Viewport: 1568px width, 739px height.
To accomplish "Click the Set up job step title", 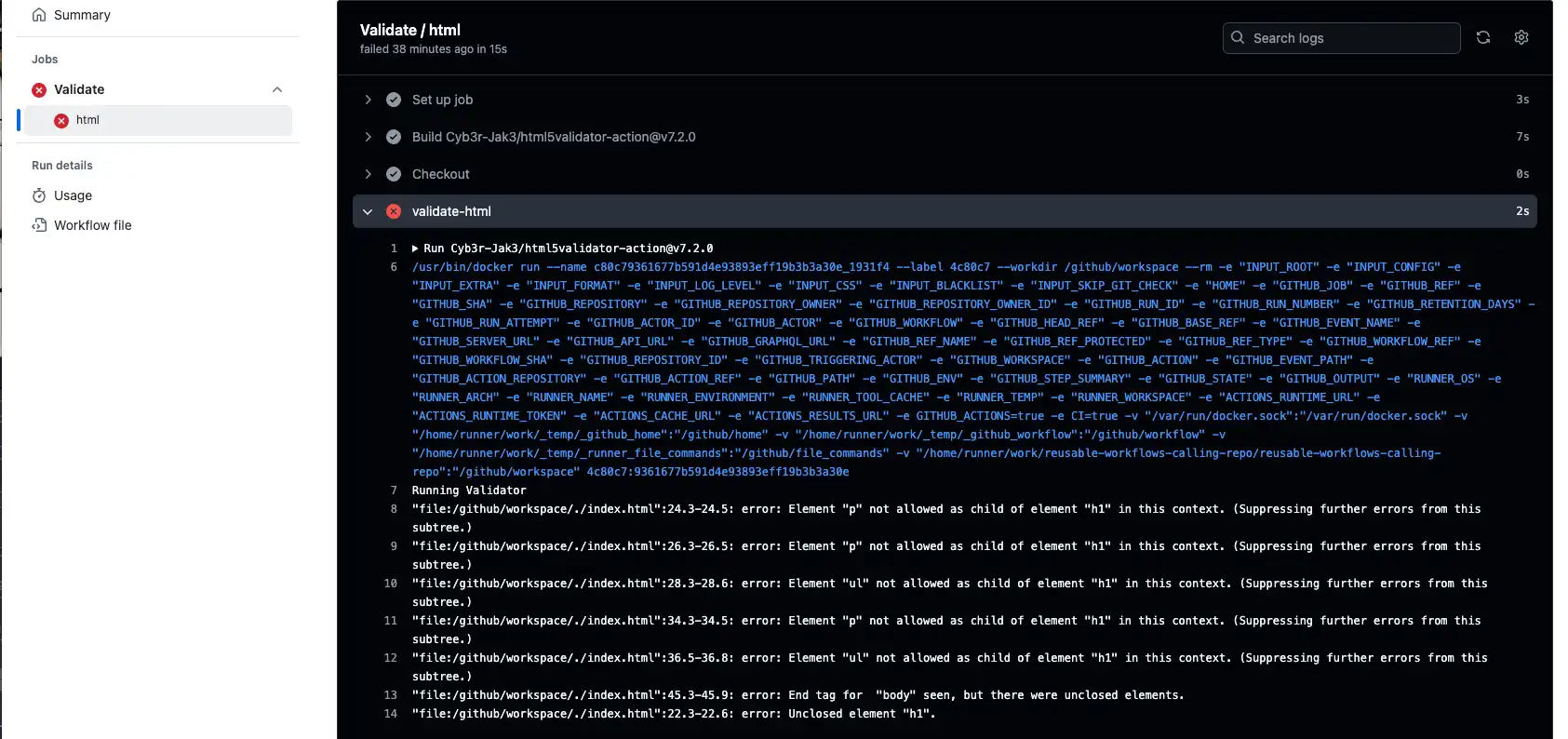I will pyautogui.click(x=442, y=100).
